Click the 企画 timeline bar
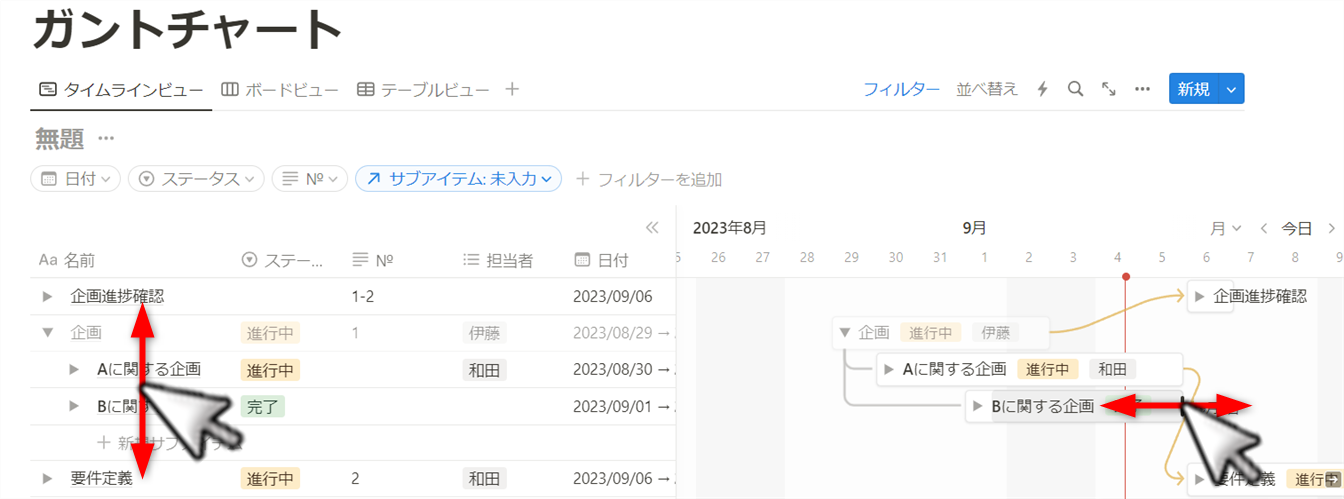The width and height of the screenshot is (1344, 499). tap(941, 333)
